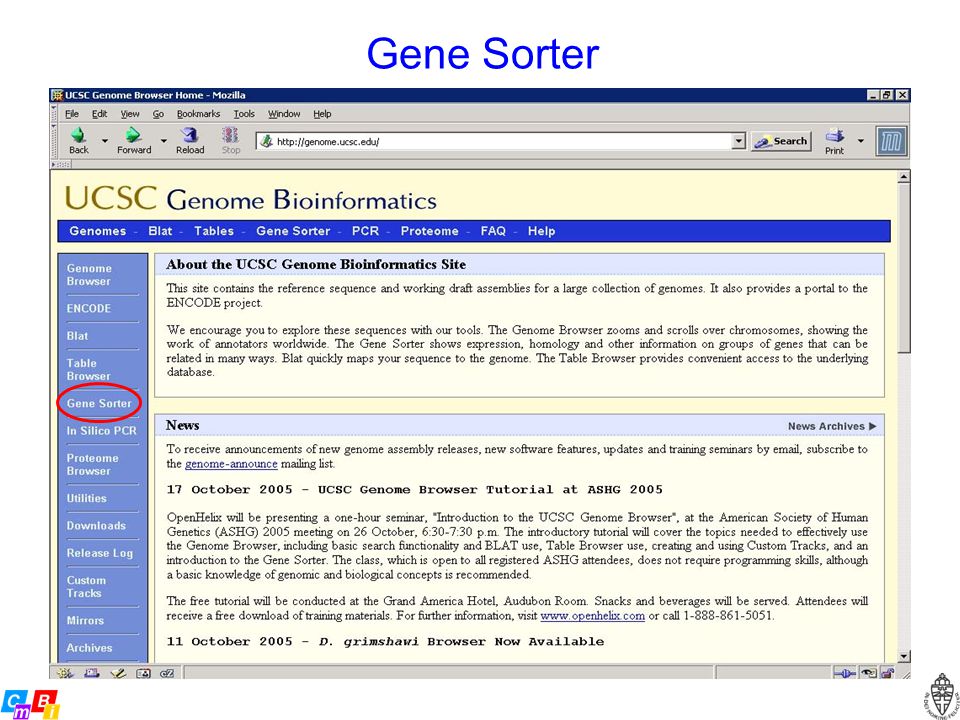The height and width of the screenshot is (720, 960).
Task: Open the Back history dropdown arrow
Action: tap(105, 141)
